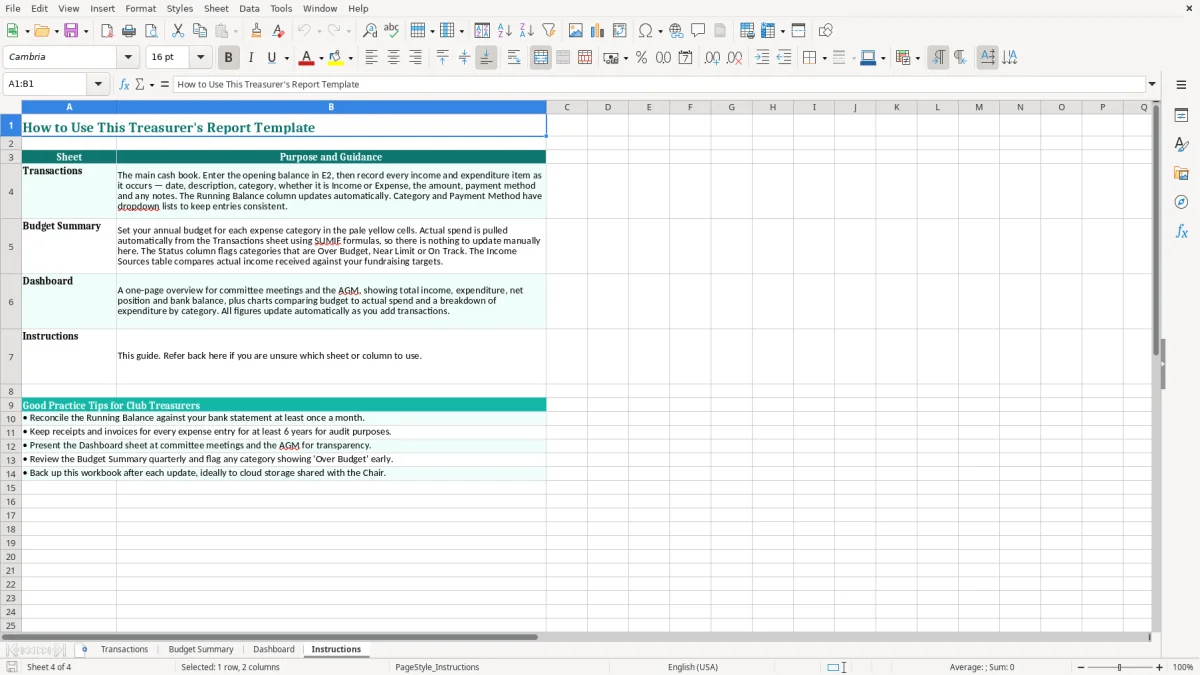Toggle Align Bottom vertical alignment
The width and height of the screenshot is (1200, 675).
pos(486,58)
